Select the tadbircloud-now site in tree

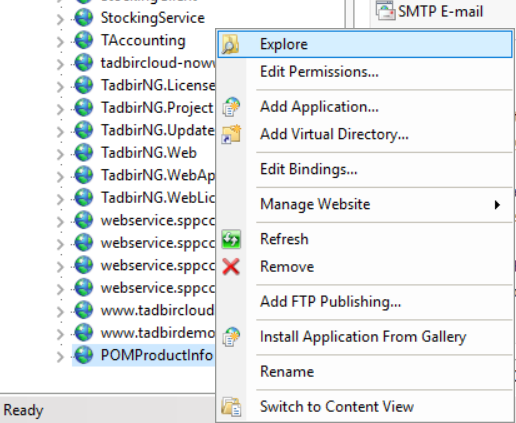point(158,63)
